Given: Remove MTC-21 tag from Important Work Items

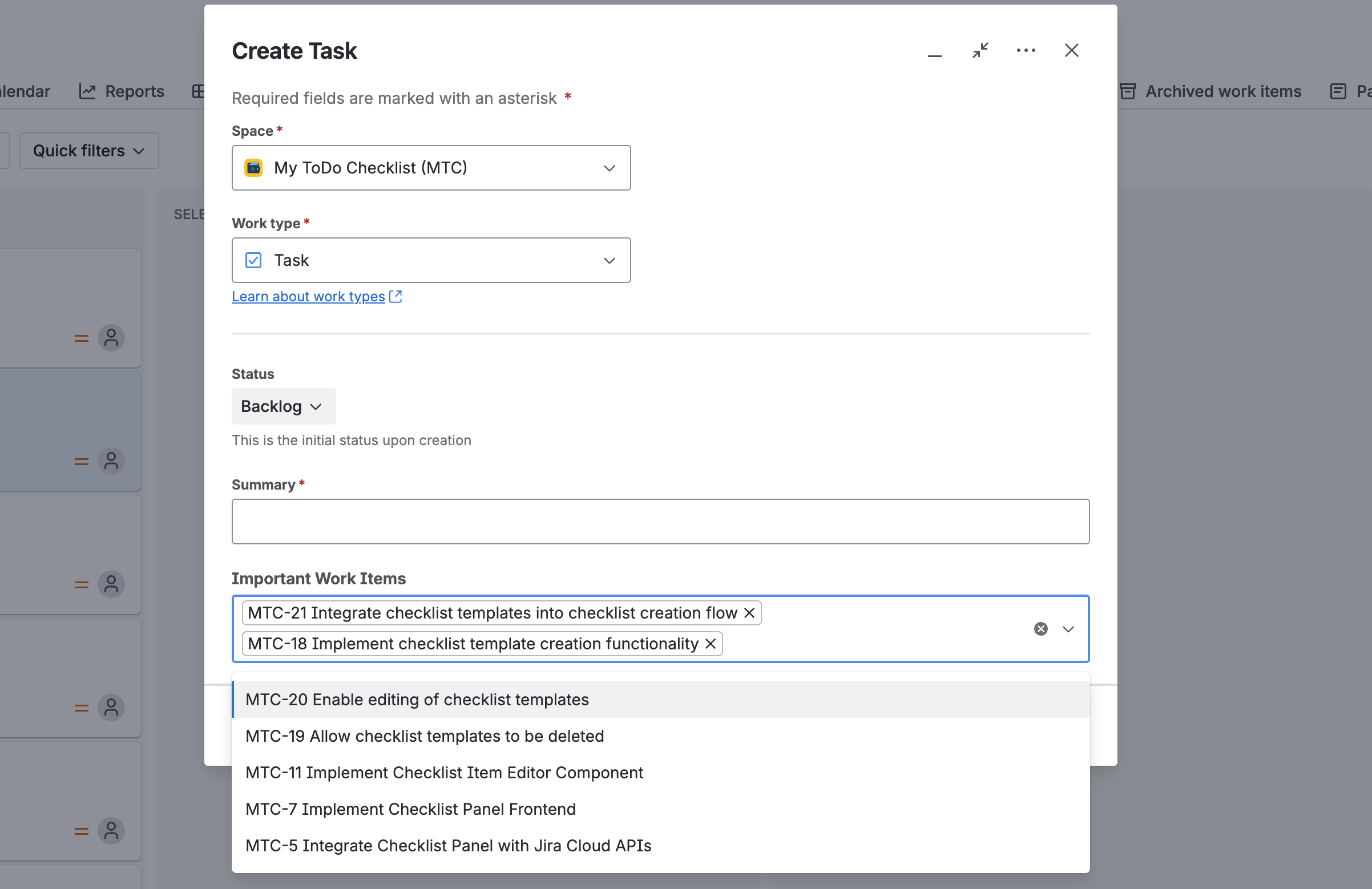Looking at the screenshot, I should click(x=749, y=613).
